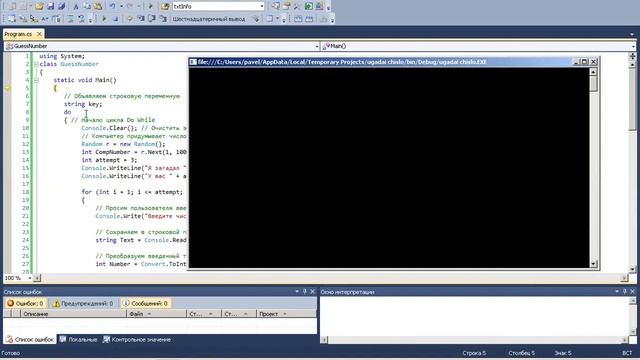Click the Step Into icon
The width and height of the screenshot is (640, 360).
coord(140,19)
